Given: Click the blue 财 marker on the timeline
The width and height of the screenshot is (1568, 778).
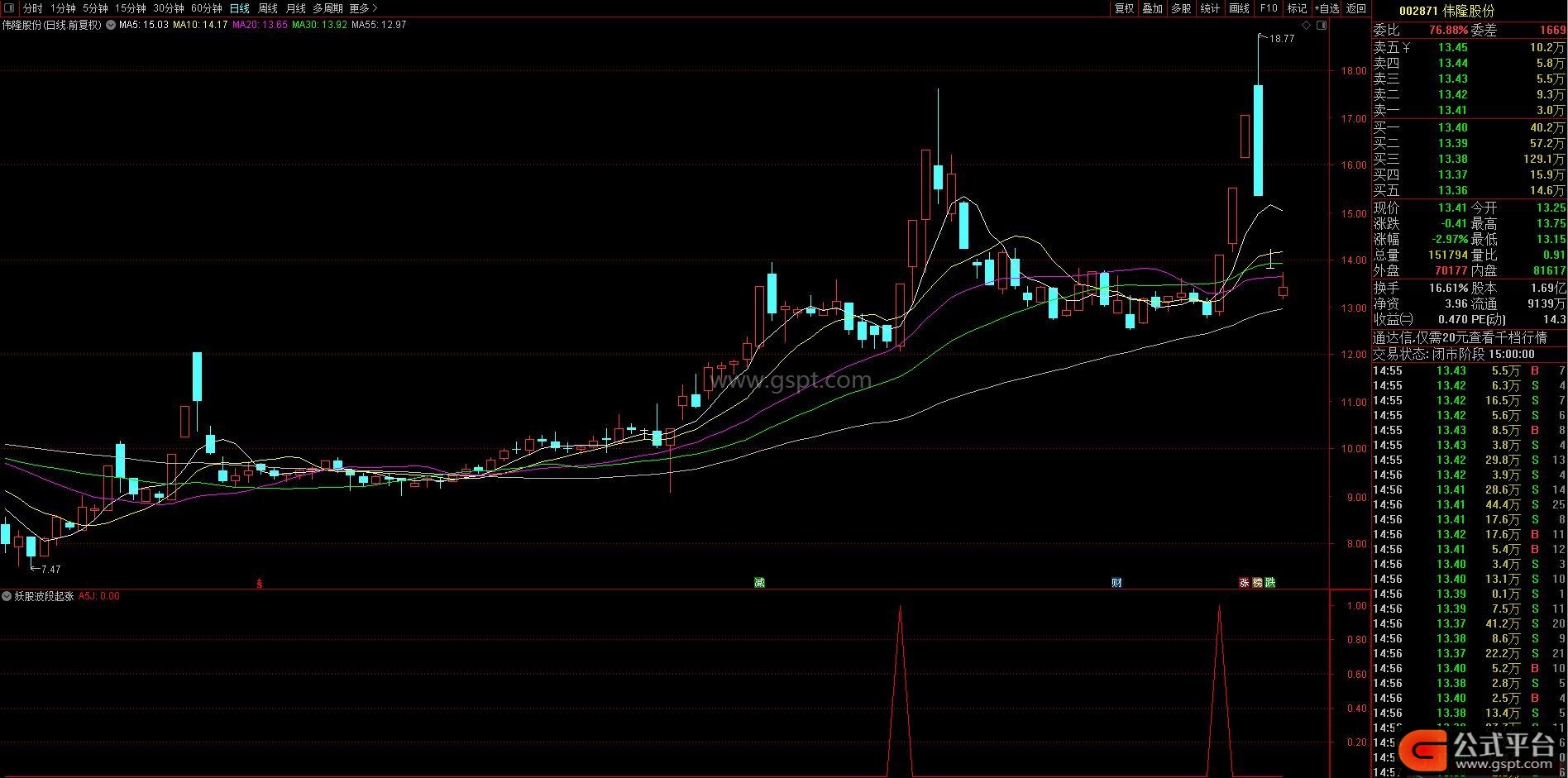Looking at the screenshot, I should coord(1116,583).
